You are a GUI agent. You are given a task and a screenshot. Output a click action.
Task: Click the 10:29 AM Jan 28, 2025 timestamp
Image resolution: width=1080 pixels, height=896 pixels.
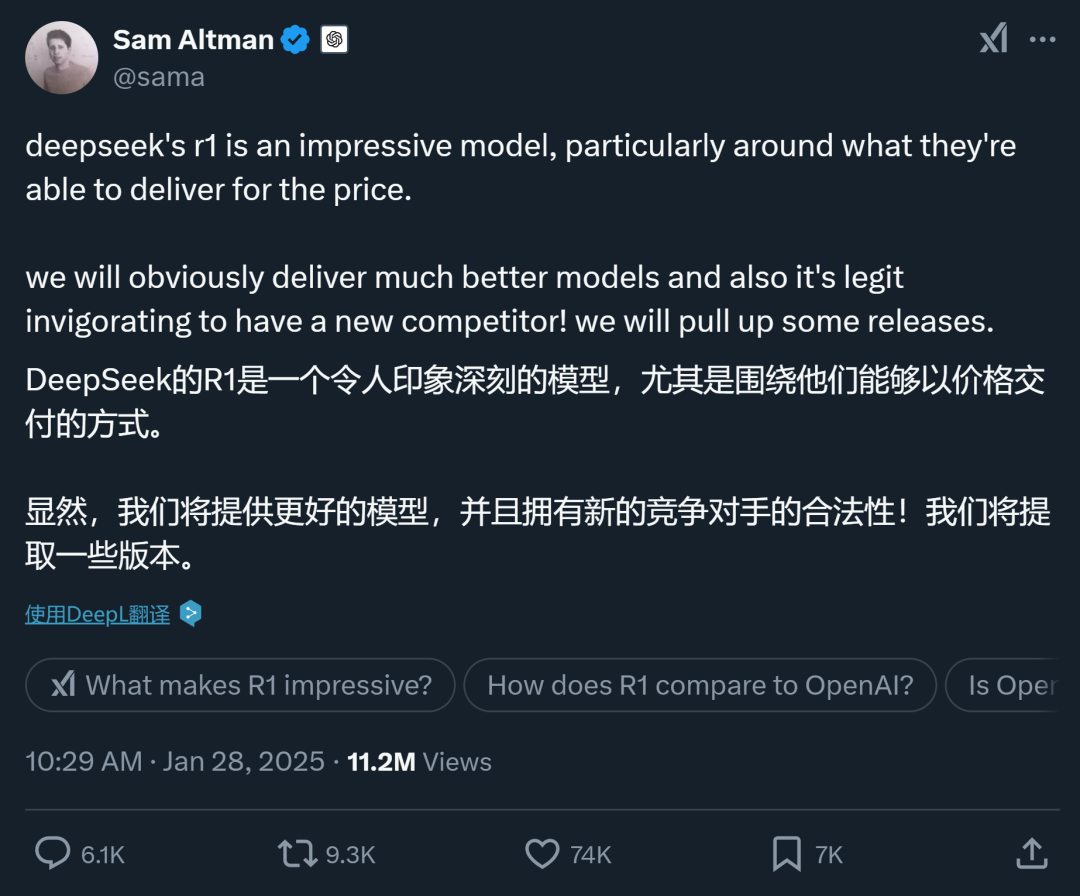174,762
